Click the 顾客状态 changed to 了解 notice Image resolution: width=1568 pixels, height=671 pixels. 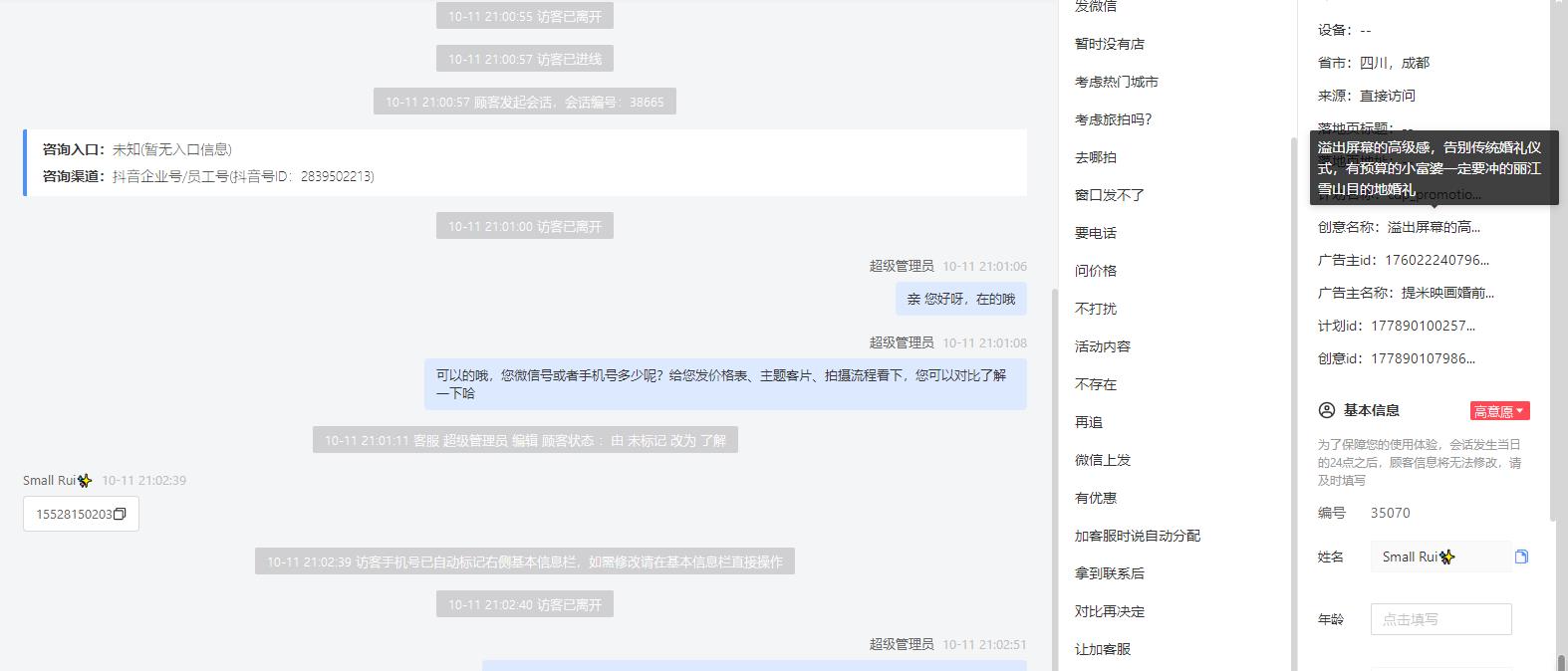coord(525,440)
